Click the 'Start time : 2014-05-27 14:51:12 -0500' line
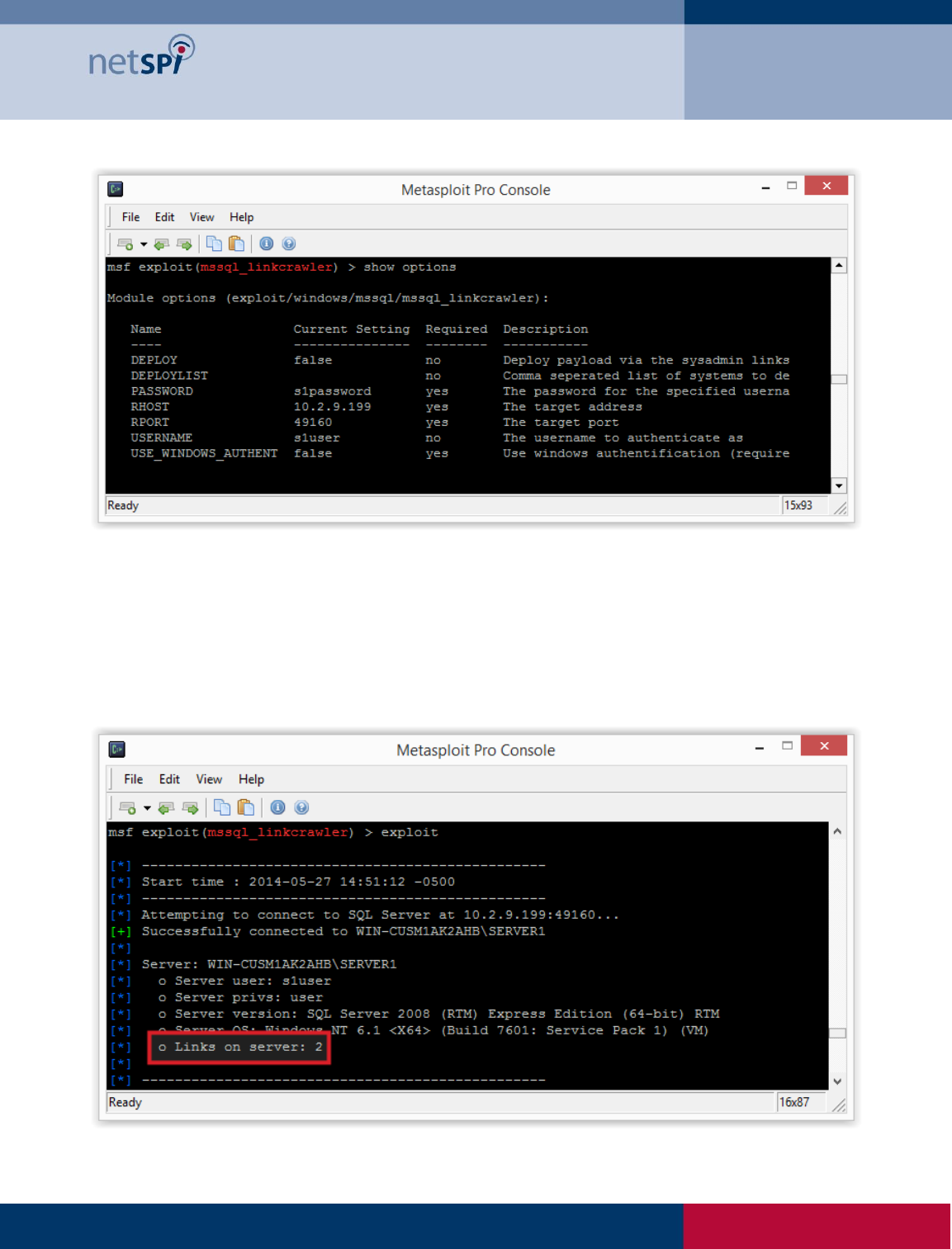 (298, 882)
